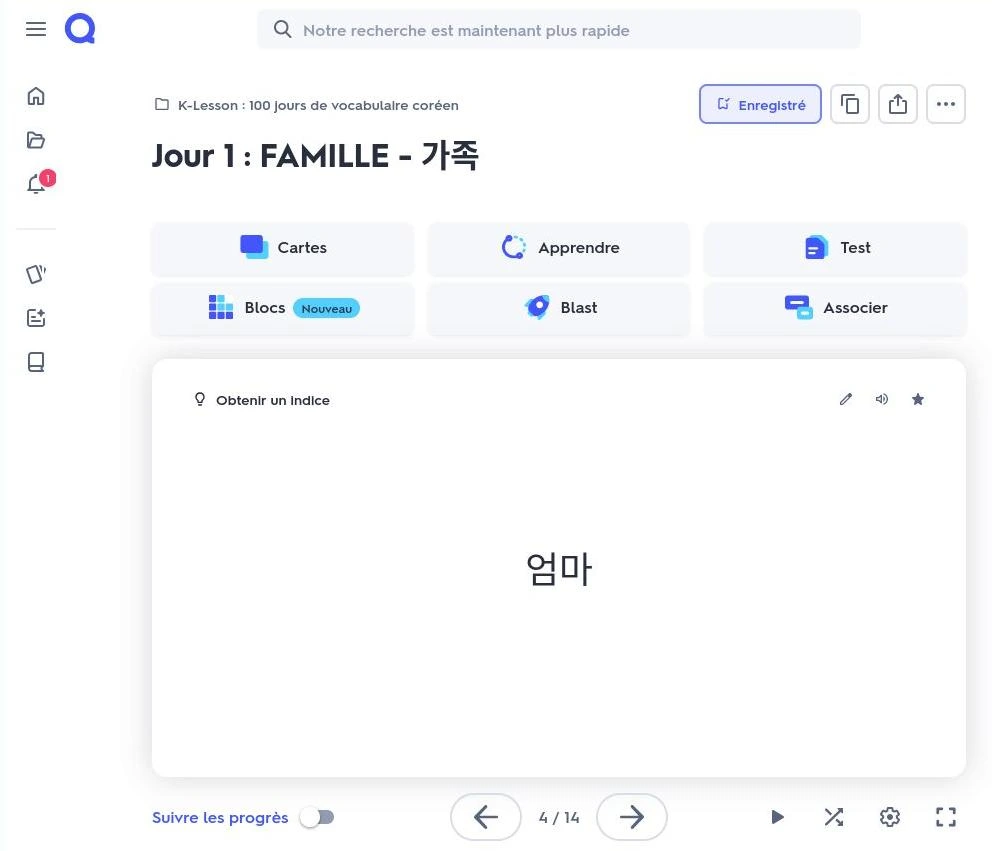Click the Quizlet logo
Image resolution: width=992 pixels, height=851 pixels.
[80, 29]
